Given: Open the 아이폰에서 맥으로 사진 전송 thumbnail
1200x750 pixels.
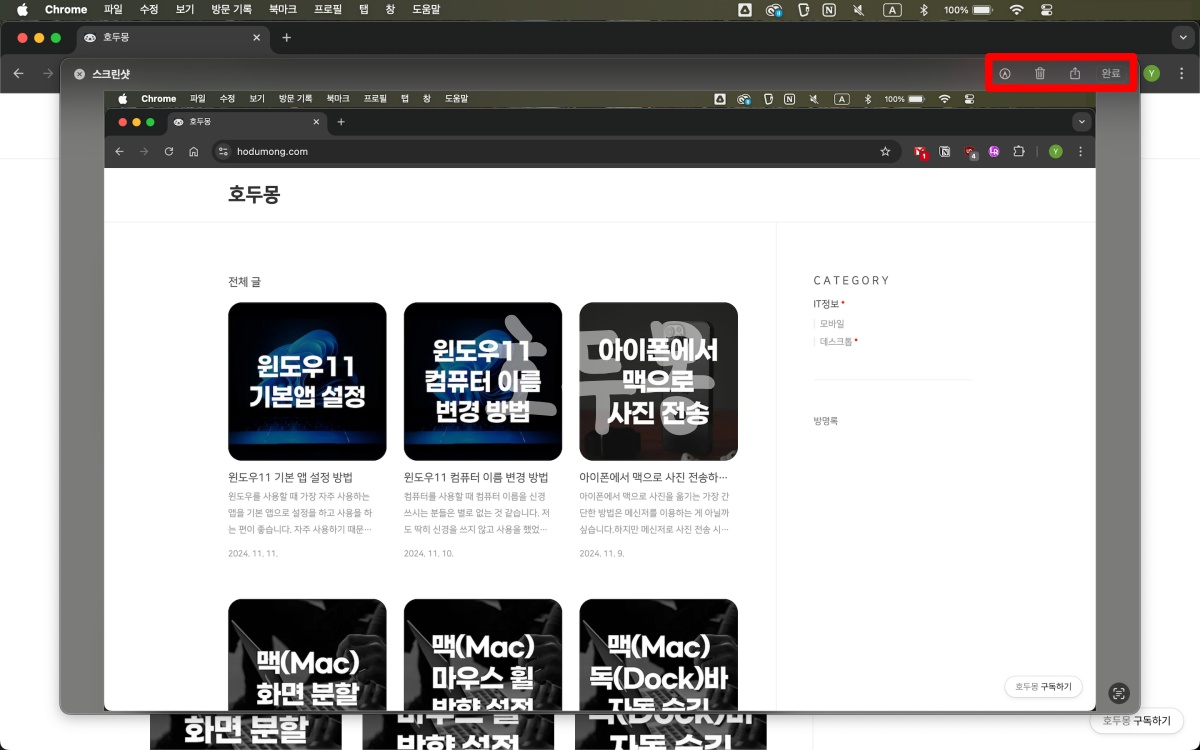Looking at the screenshot, I should [x=658, y=381].
